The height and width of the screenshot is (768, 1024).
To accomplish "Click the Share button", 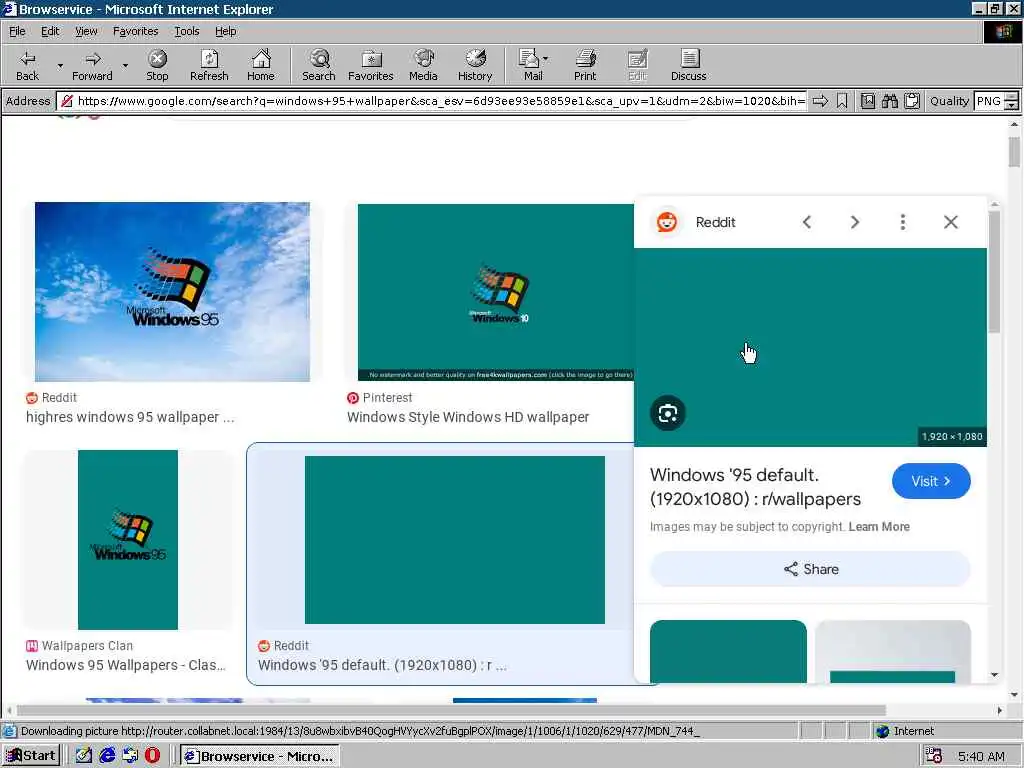I will [810, 569].
